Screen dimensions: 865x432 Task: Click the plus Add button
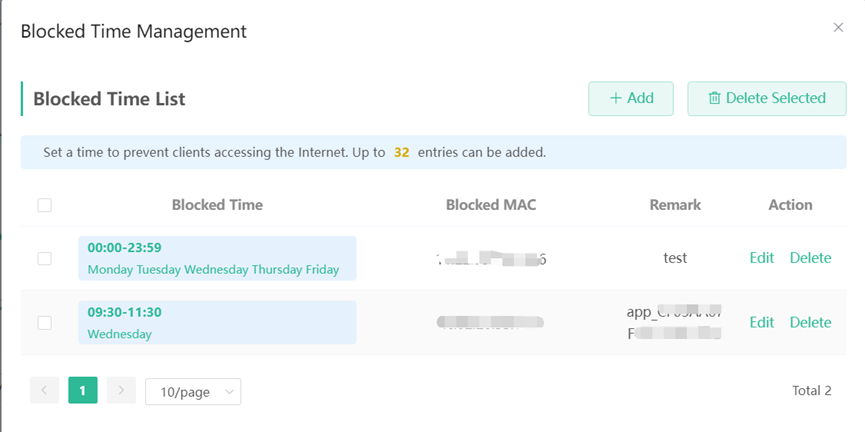click(631, 99)
